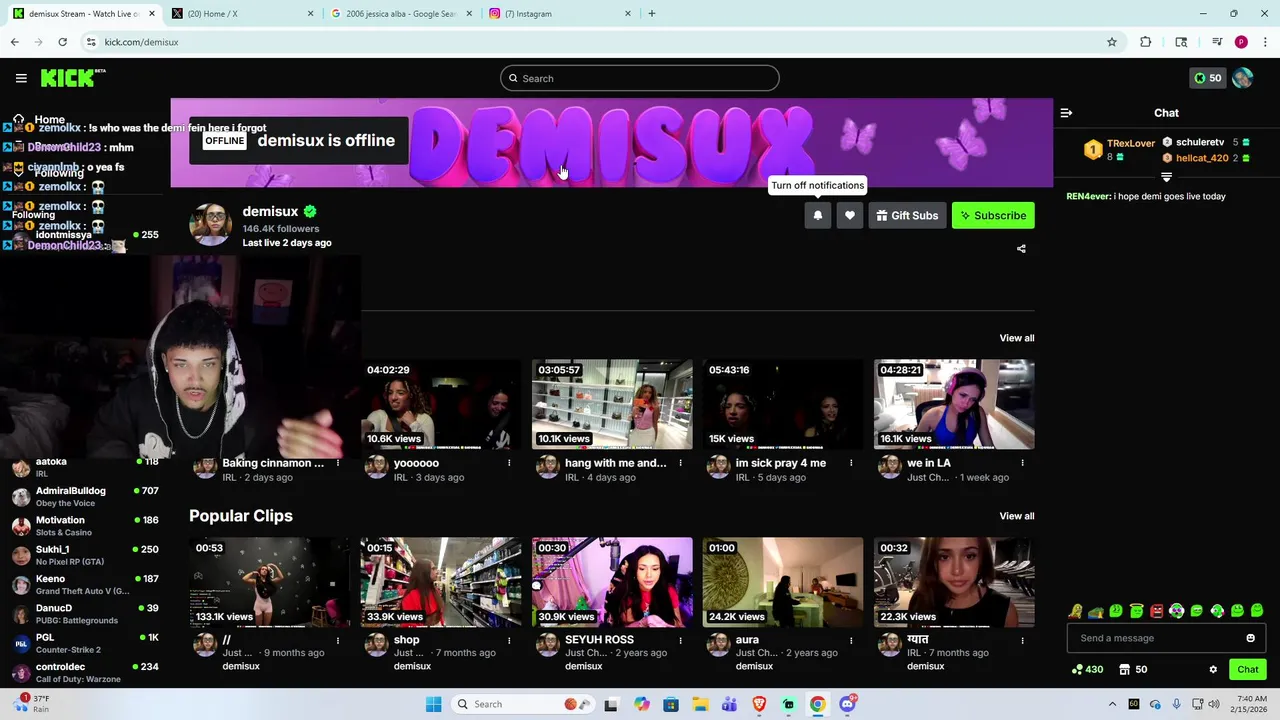Click the top chat gifter leaderboard expander
This screenshot has height=720, width=1280.
(1166, 178)
